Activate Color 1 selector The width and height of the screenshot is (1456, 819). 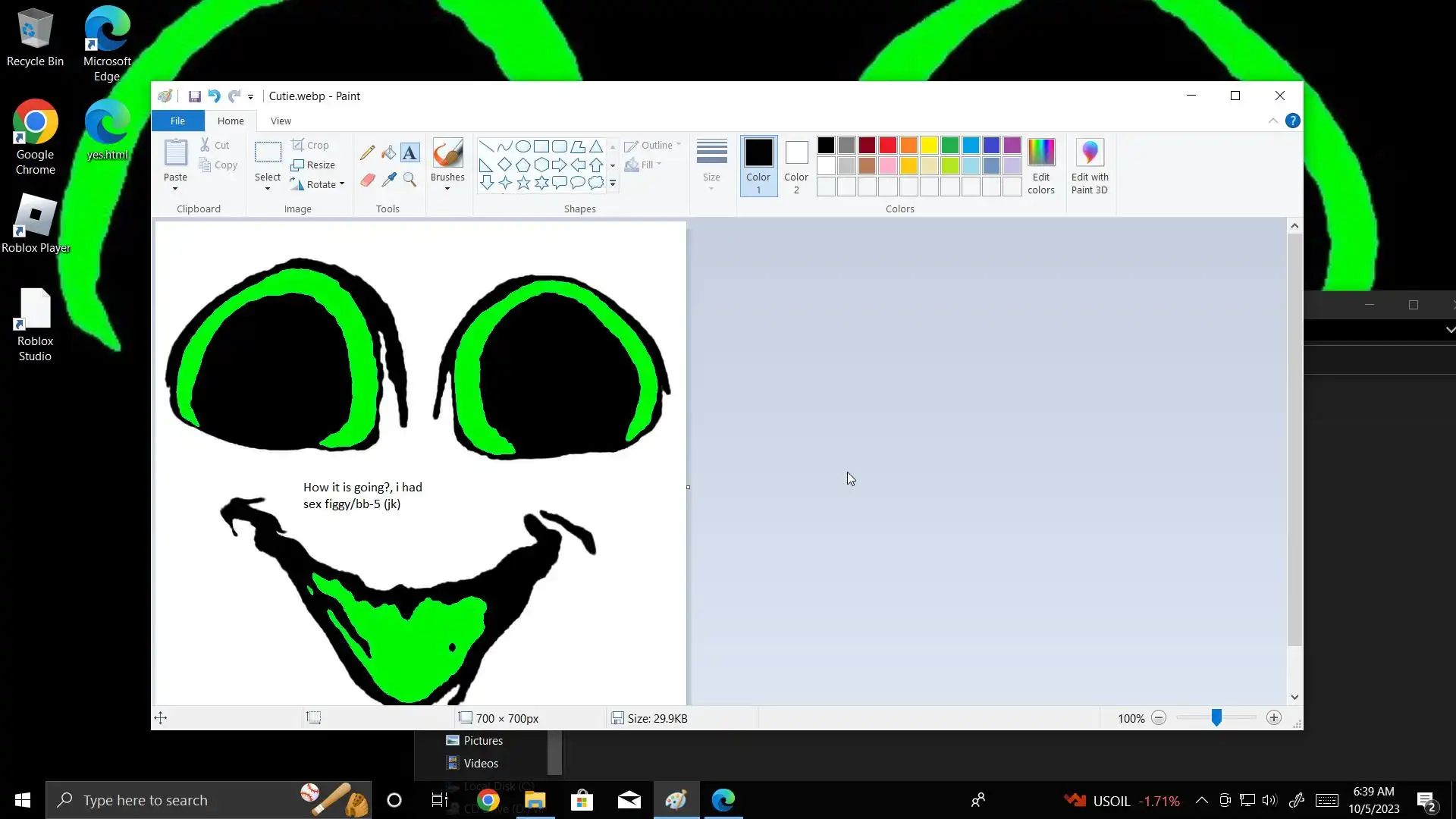[758, 167]
